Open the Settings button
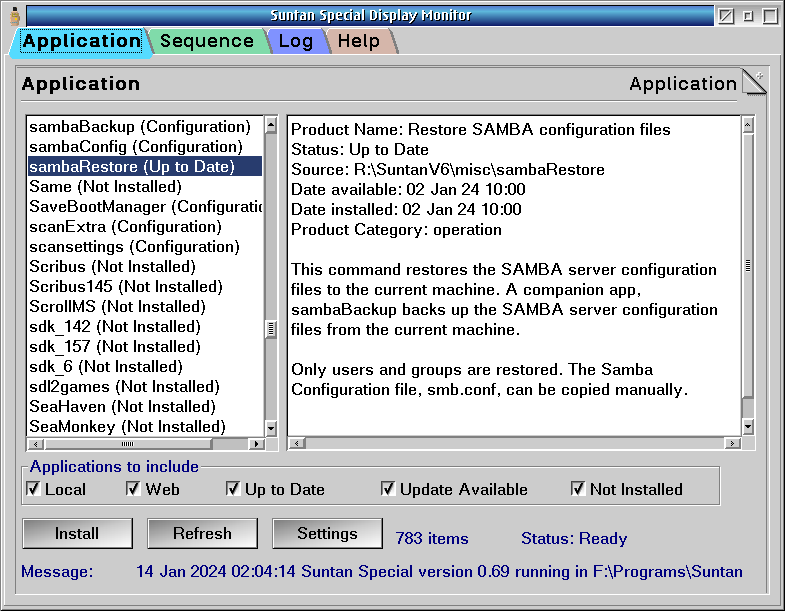The width and height of the screenshot is (785, 611). (x=327, y=533)
